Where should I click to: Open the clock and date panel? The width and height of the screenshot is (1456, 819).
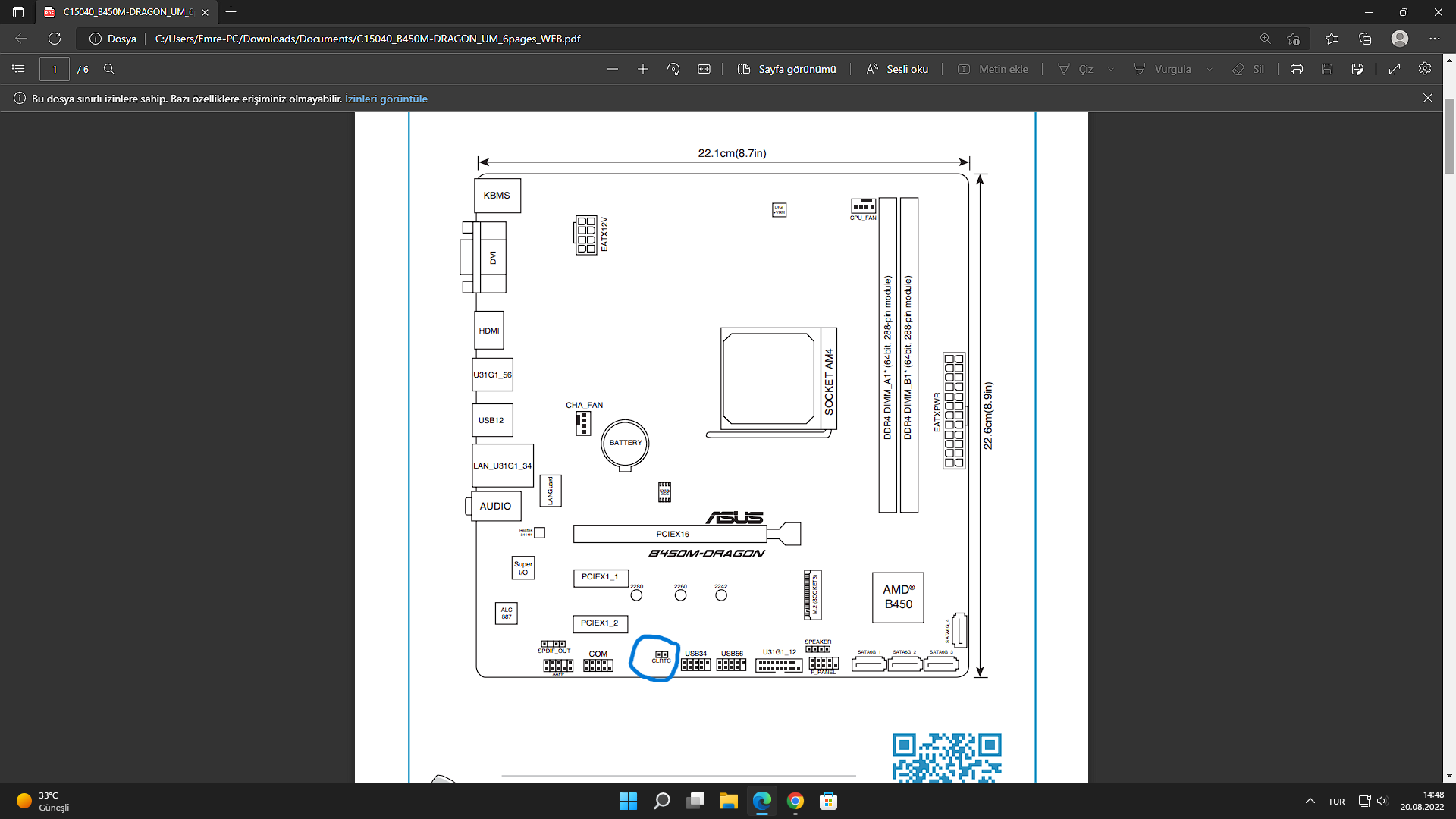point(1423,801)
